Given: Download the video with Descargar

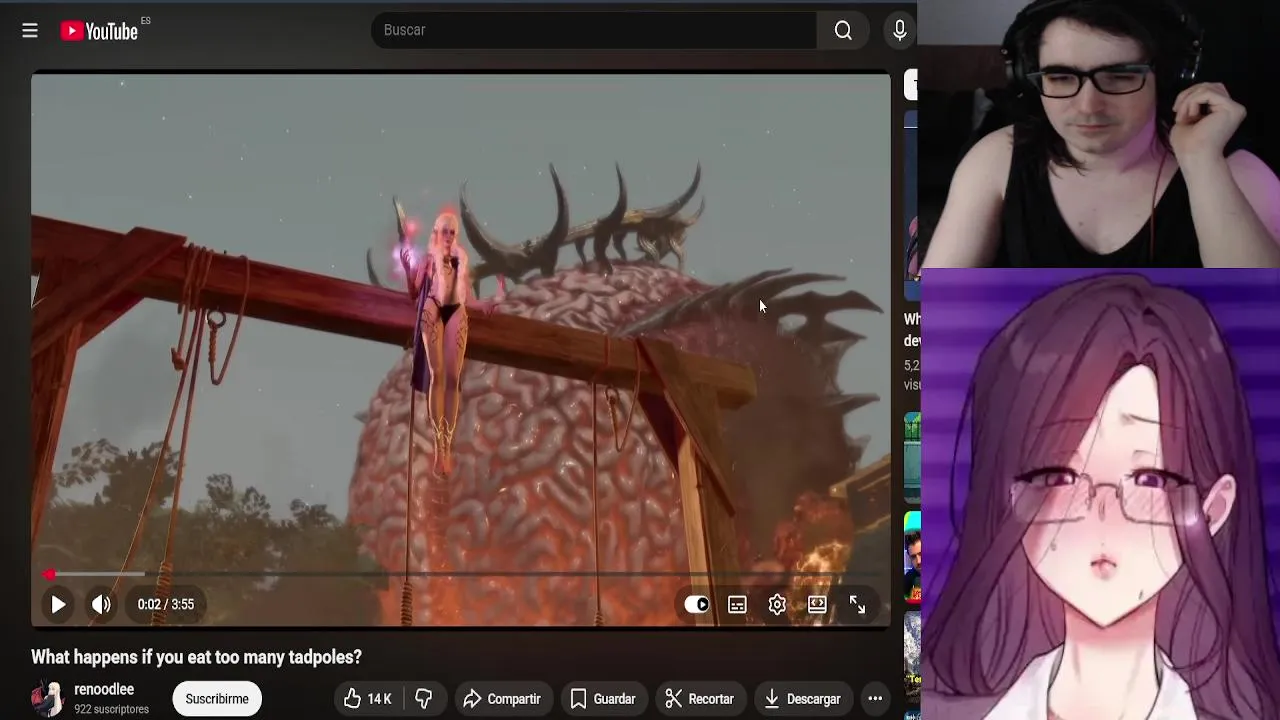Looking at the screenshot, I should tap(802, 699).
